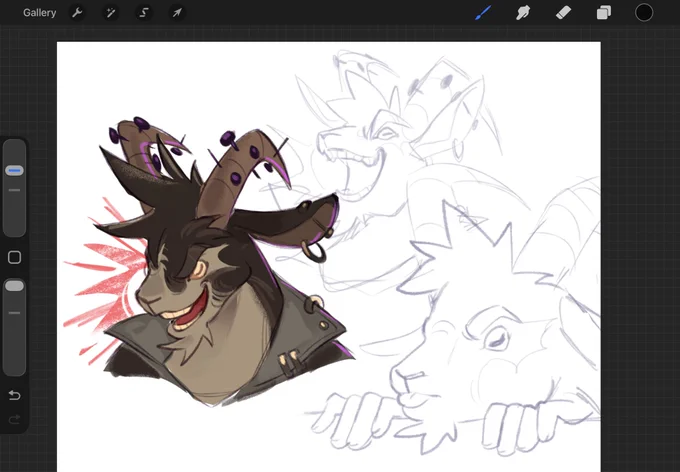Open the Layers panel
The image size is (680, 472).
coord(604,13)
